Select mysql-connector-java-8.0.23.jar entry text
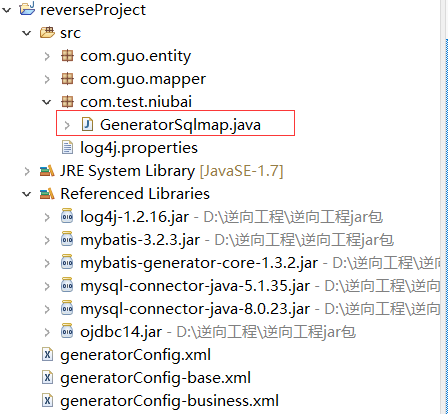The width and height of the screenshot is (448, 414). coord(195,309)
